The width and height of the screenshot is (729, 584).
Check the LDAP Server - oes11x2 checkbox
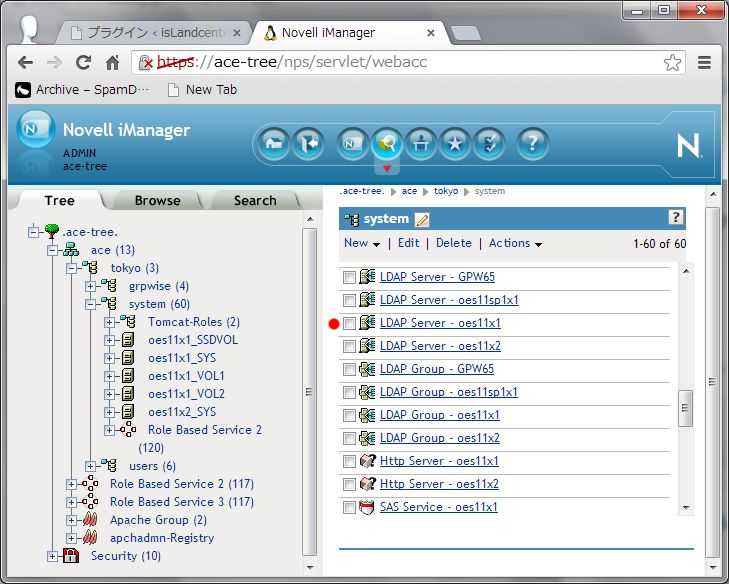tap(349, 346)
